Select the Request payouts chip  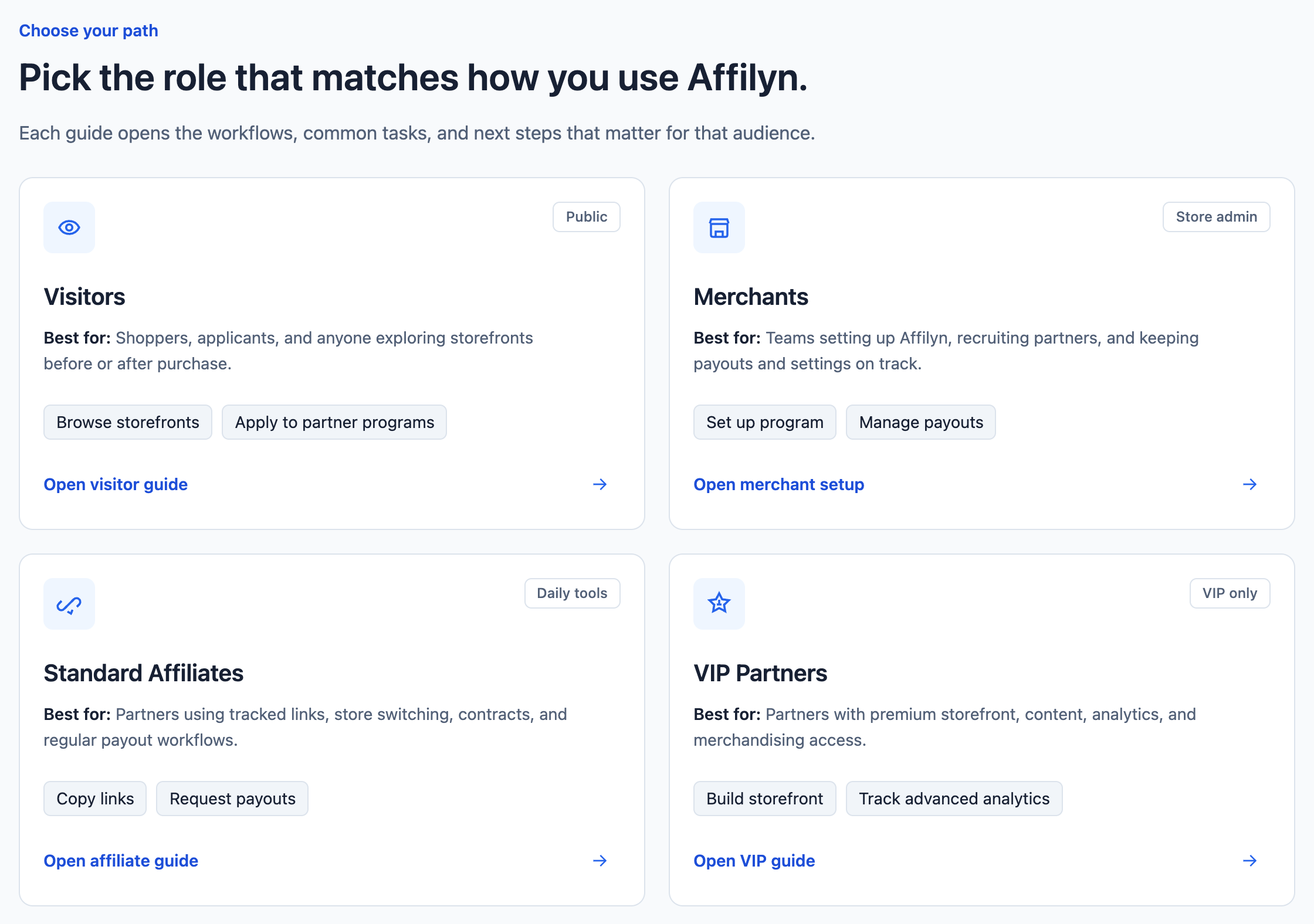[232, 799]
